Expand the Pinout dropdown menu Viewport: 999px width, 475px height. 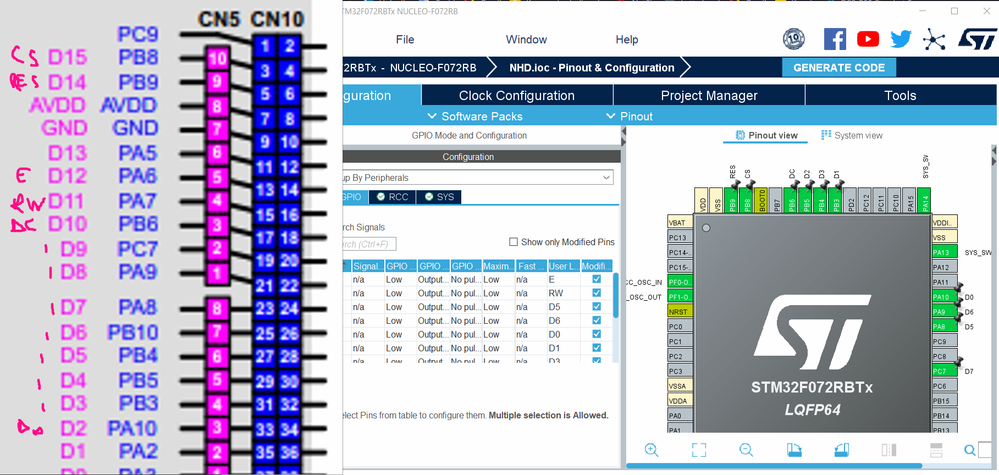point(628,117)
